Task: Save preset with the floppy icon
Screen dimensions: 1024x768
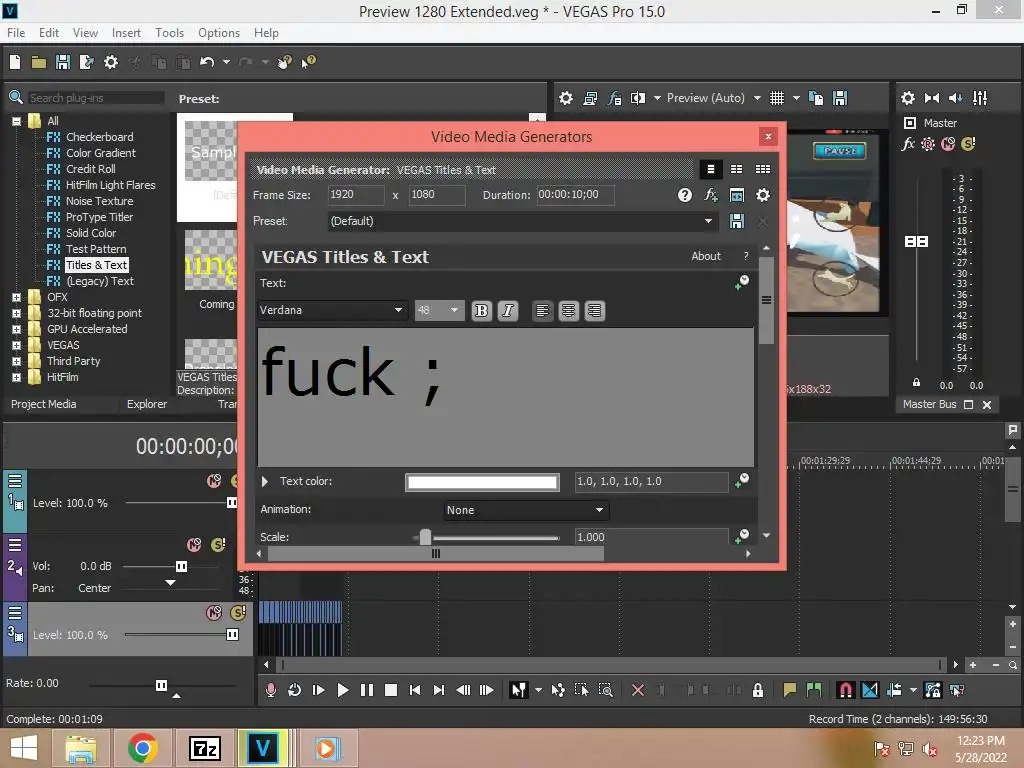Action: coord(737,221)
